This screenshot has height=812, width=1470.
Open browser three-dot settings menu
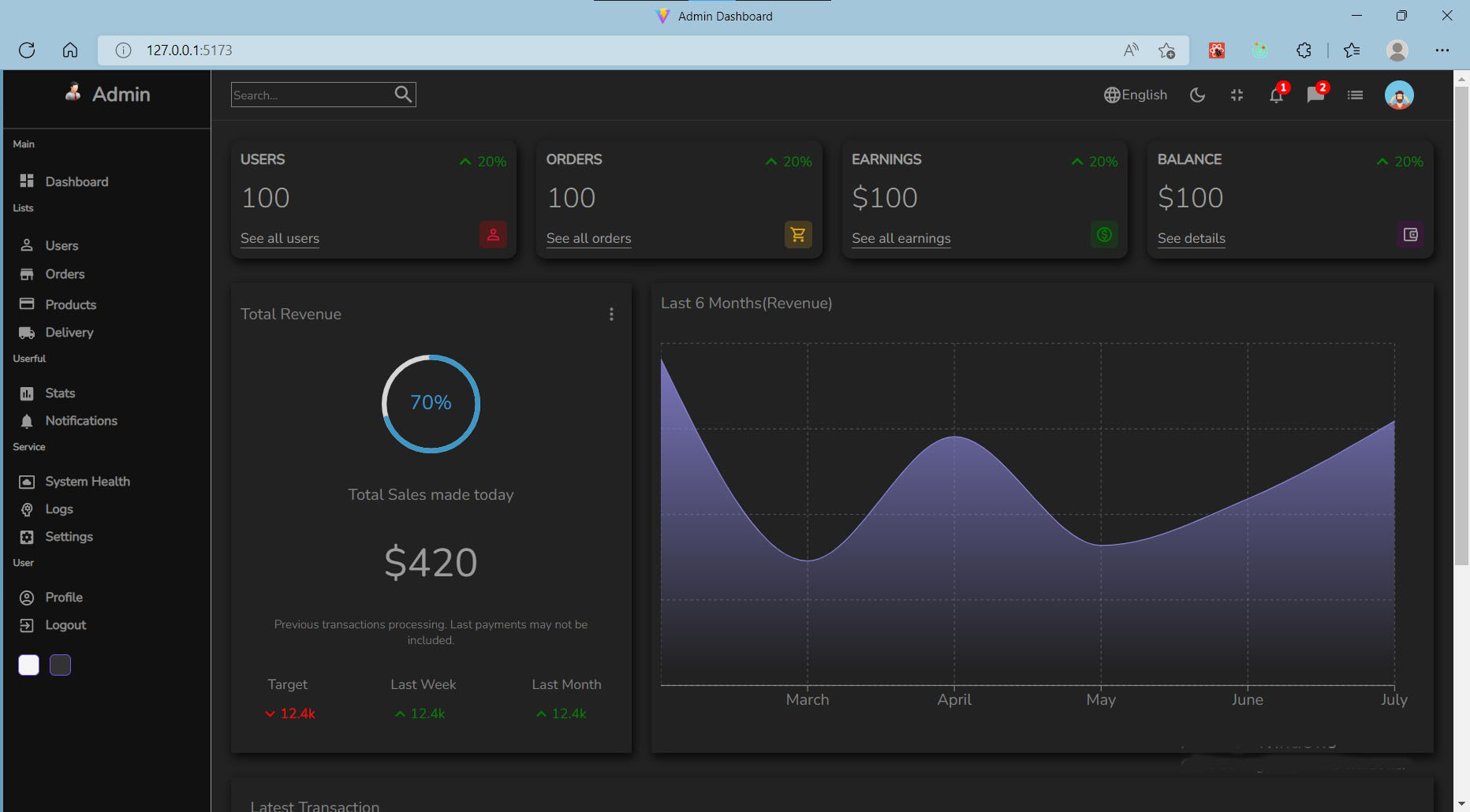click(x=1442, y=50)
